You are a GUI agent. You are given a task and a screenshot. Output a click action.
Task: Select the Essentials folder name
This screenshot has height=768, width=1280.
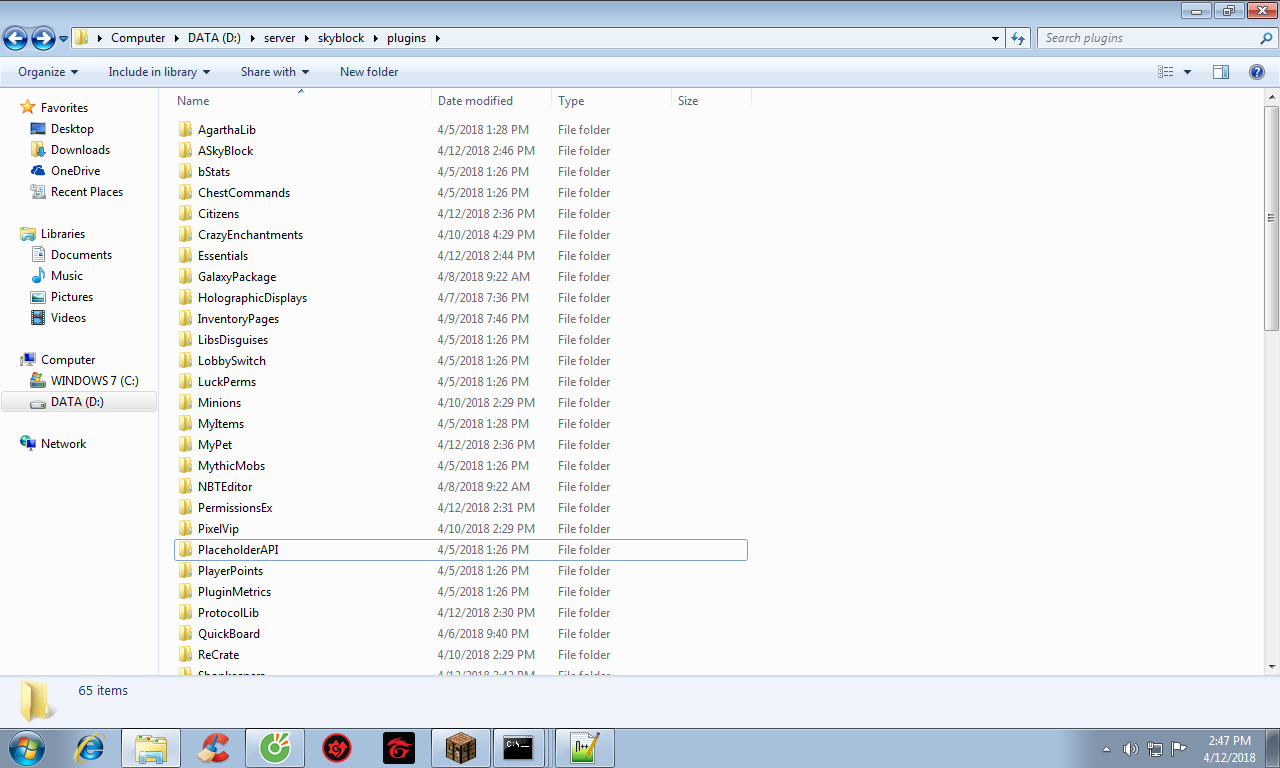point(223,256)
